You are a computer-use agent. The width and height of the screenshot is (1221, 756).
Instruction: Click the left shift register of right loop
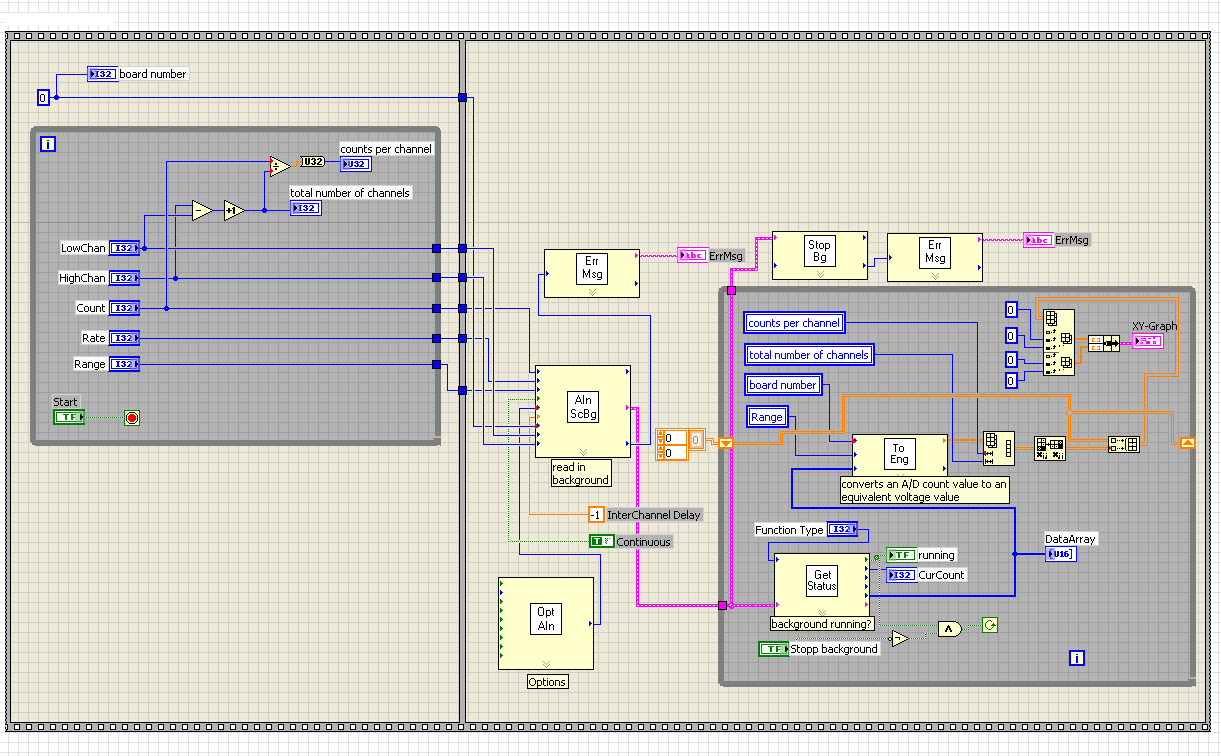pyautogui.click(x=727, y=442)
